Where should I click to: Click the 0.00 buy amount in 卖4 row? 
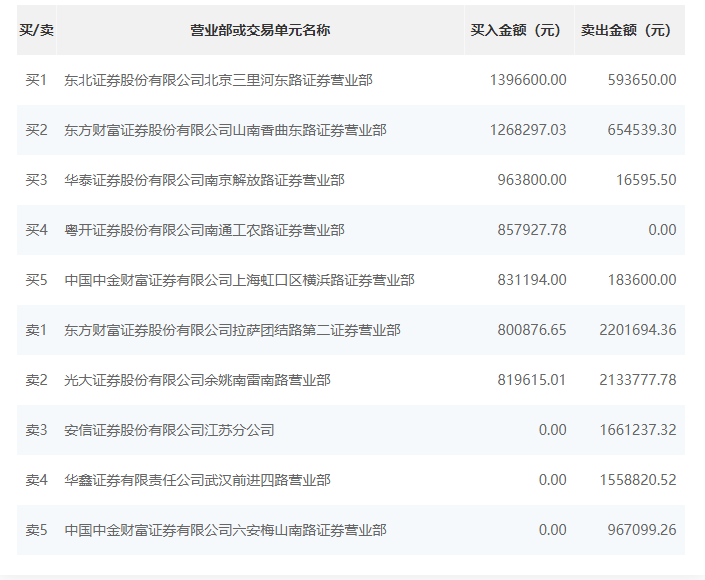click(x=553, y=480)
